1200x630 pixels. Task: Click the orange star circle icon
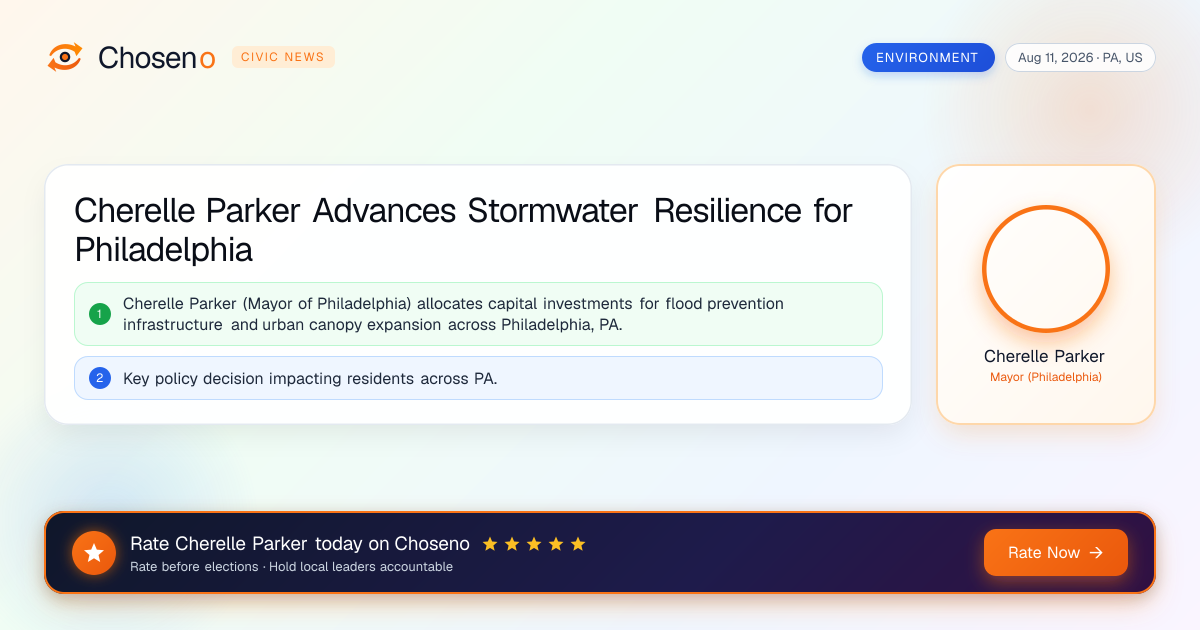(x=94, y=553)
